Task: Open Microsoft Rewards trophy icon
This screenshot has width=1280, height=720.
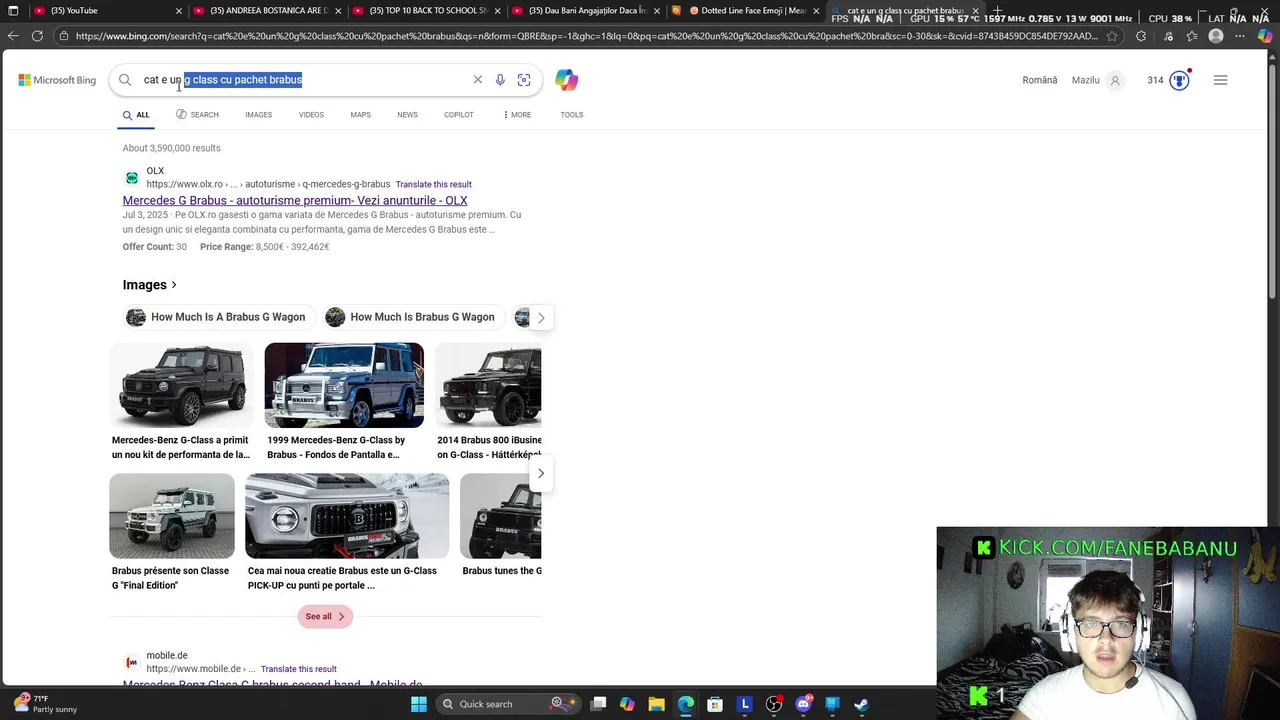Action: [x=1180, y=80]
